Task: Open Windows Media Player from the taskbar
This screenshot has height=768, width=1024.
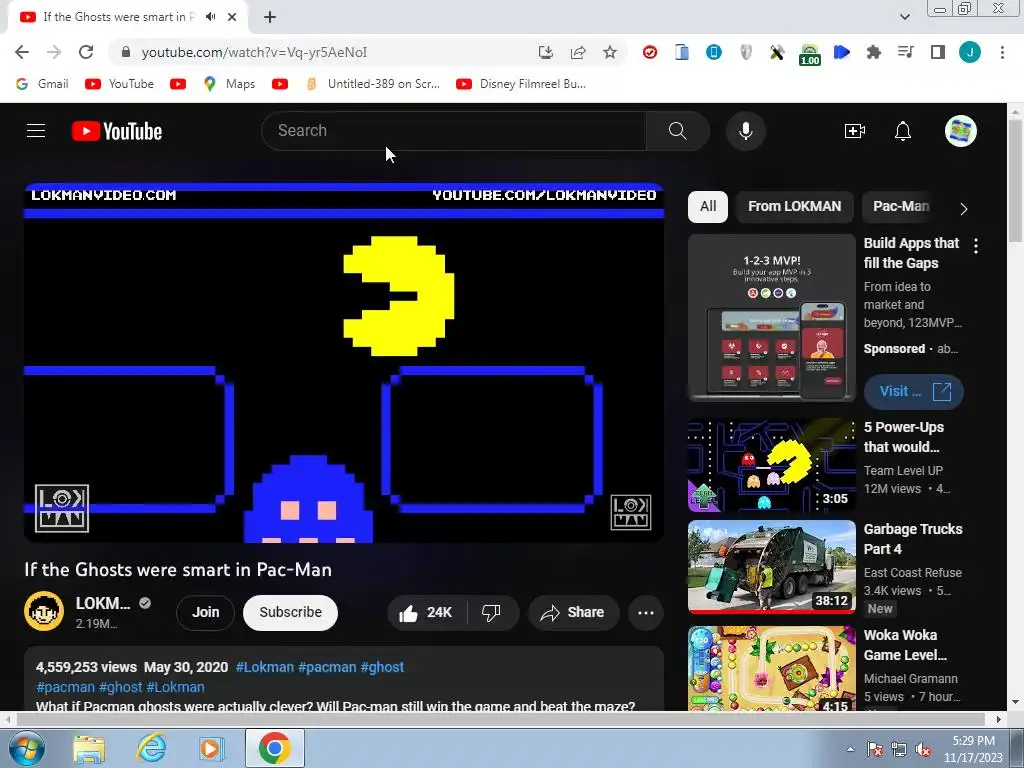Action: 212,749
